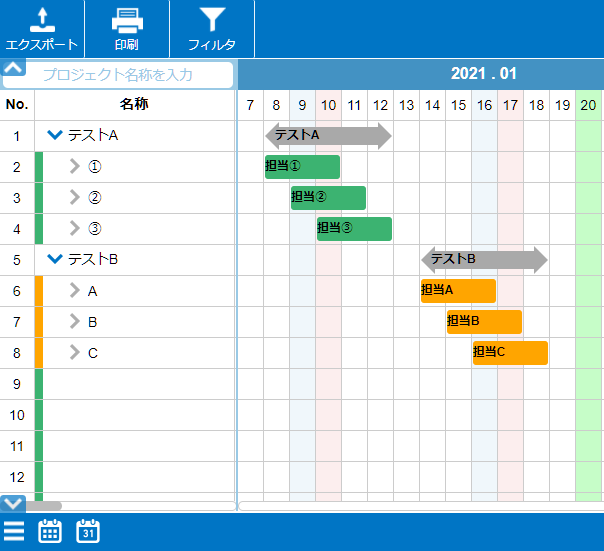
Task: Click the gray テストA summary bar
Action: 328,135
